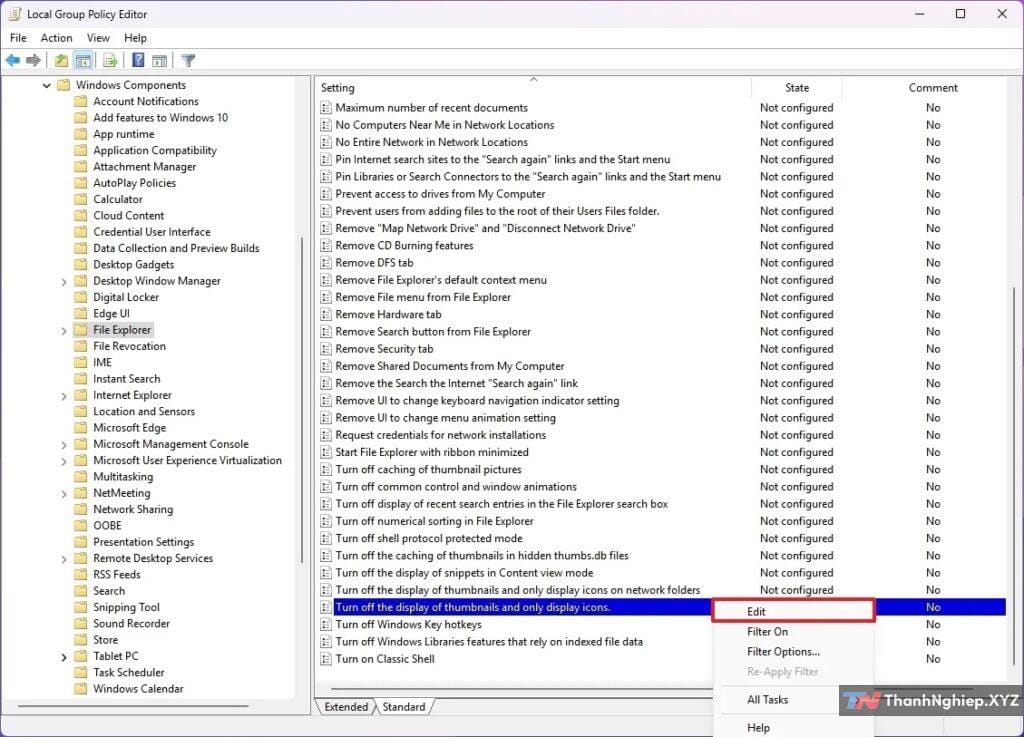Viewport: 1024px width, 737px height.
Task: Click the folder icon beside Account Notifications
Action: [80, 101]
